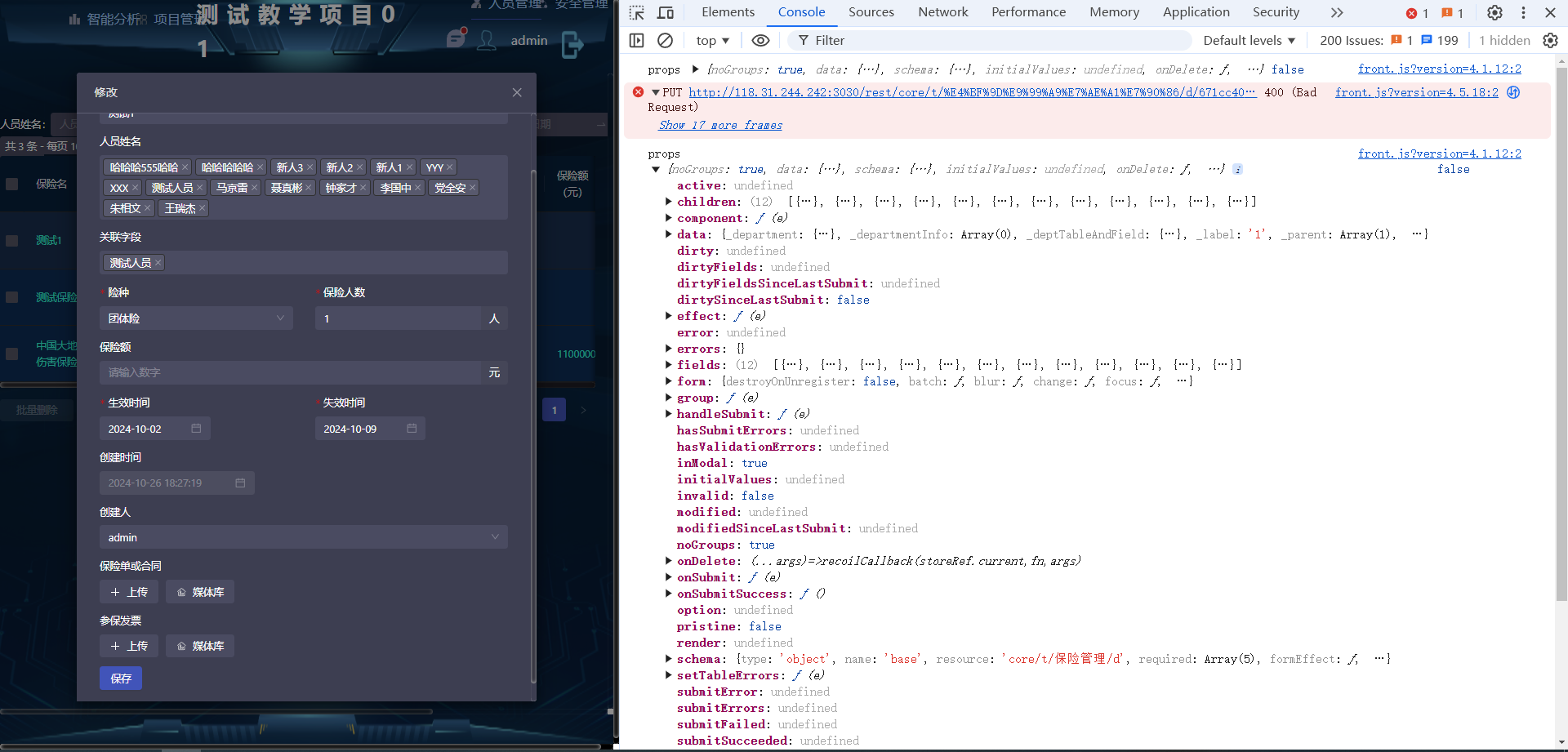Click the live expression eye icon

(760, 40)
